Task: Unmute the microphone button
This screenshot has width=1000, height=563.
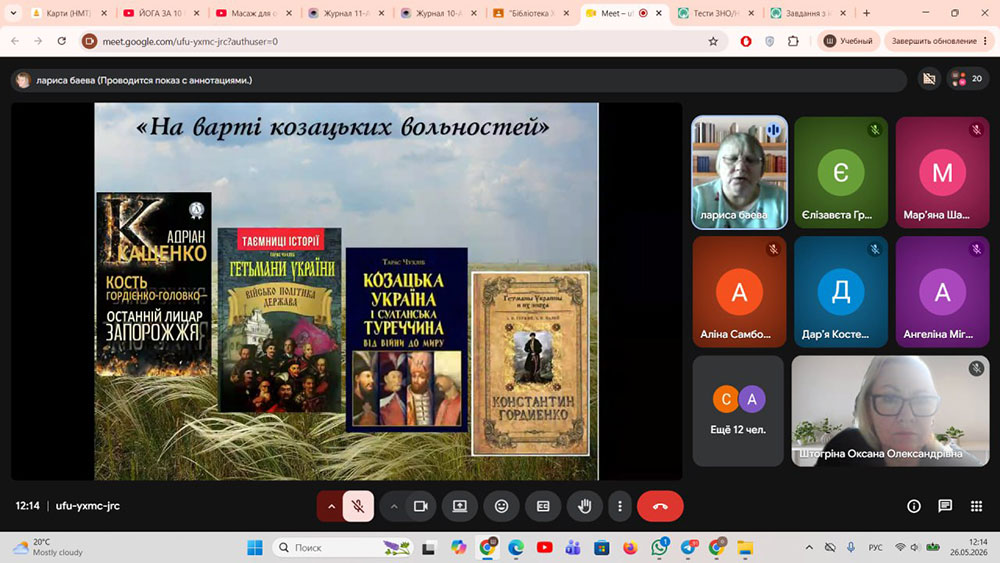Action: point(358,506)
